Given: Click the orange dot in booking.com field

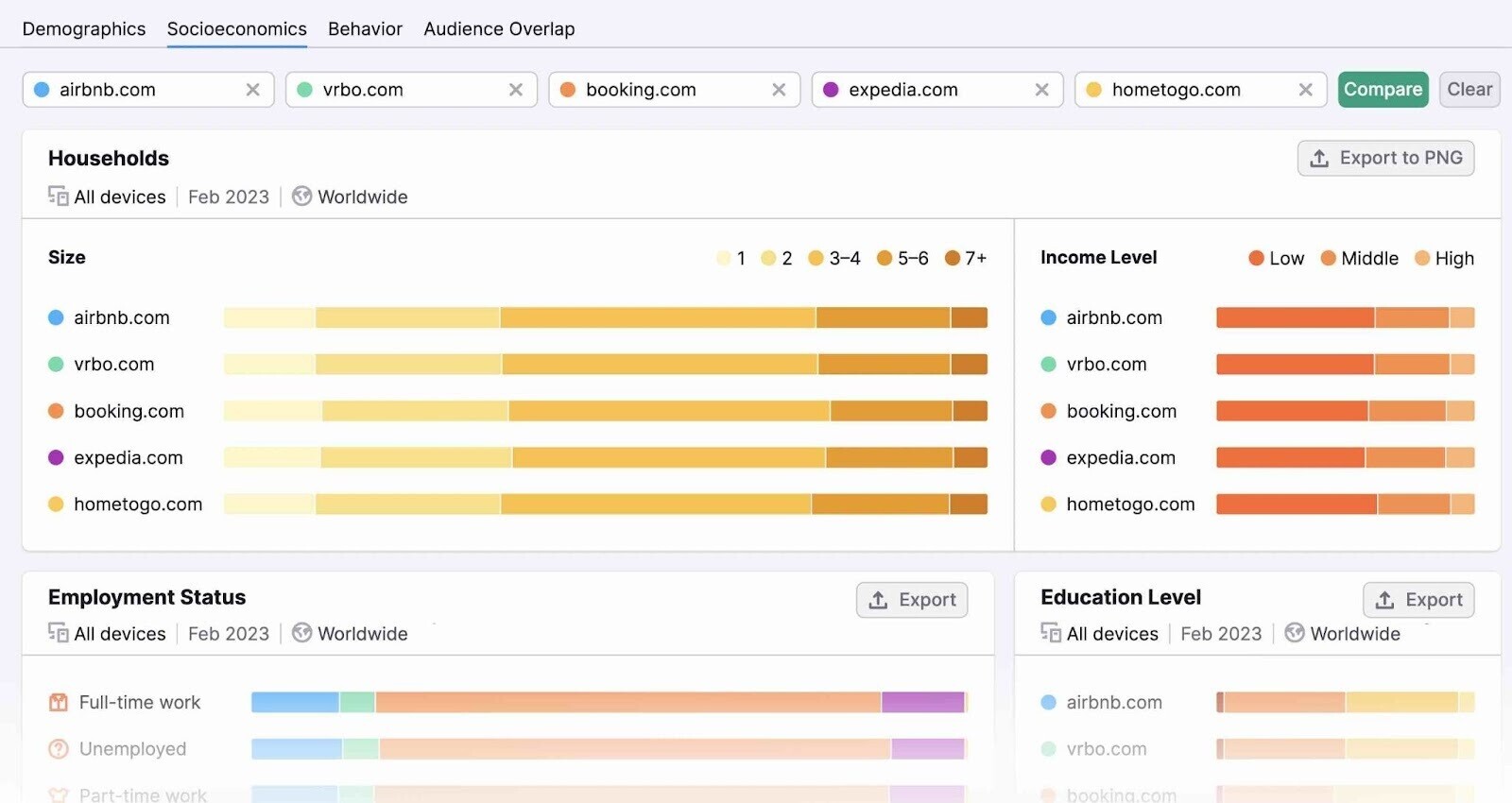Looking at the screenshot, I should click(x=568, y=90).
